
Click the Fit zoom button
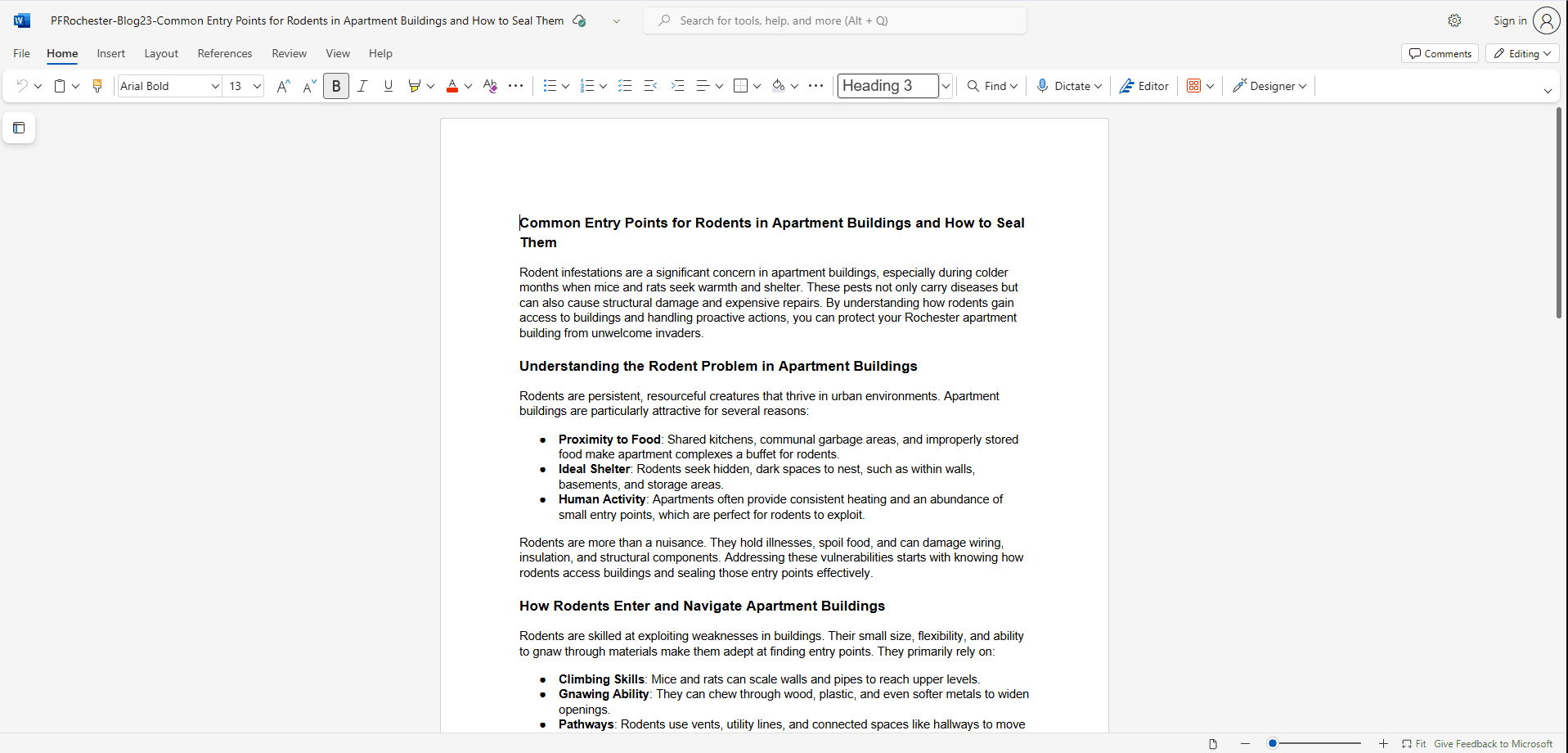(1414, 744)
